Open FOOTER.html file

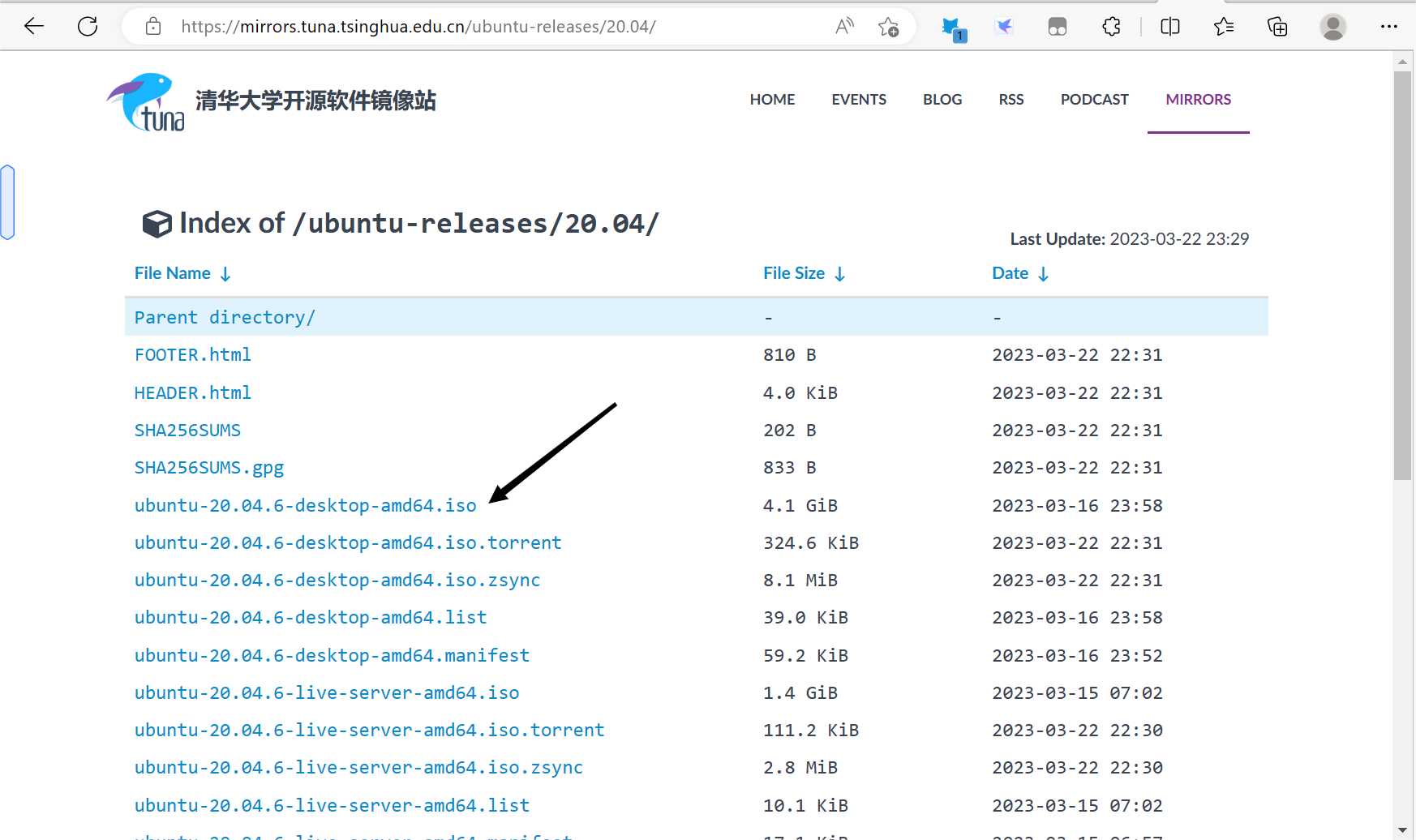click(193, 354)
